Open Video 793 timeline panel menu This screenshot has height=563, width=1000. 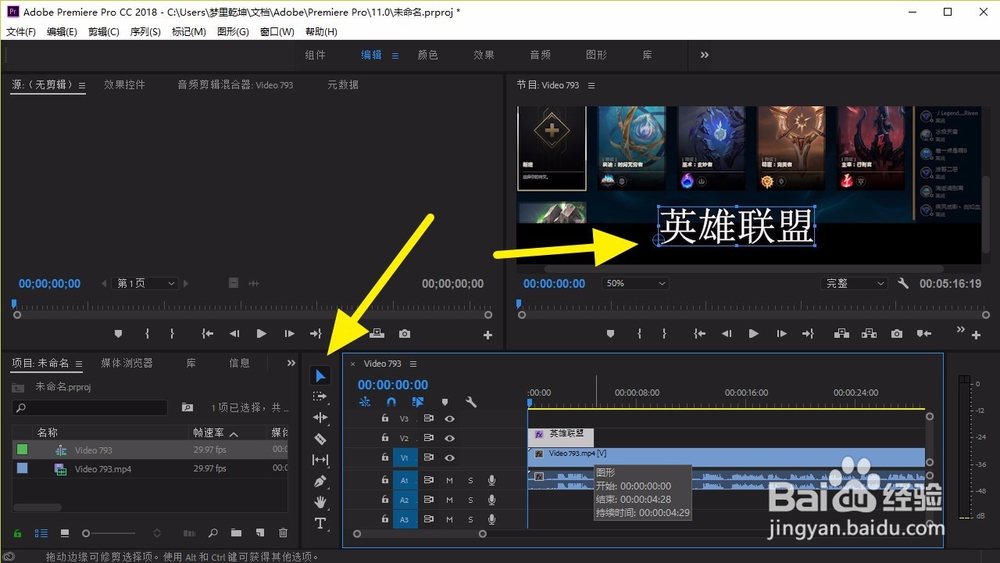point(413,363)
